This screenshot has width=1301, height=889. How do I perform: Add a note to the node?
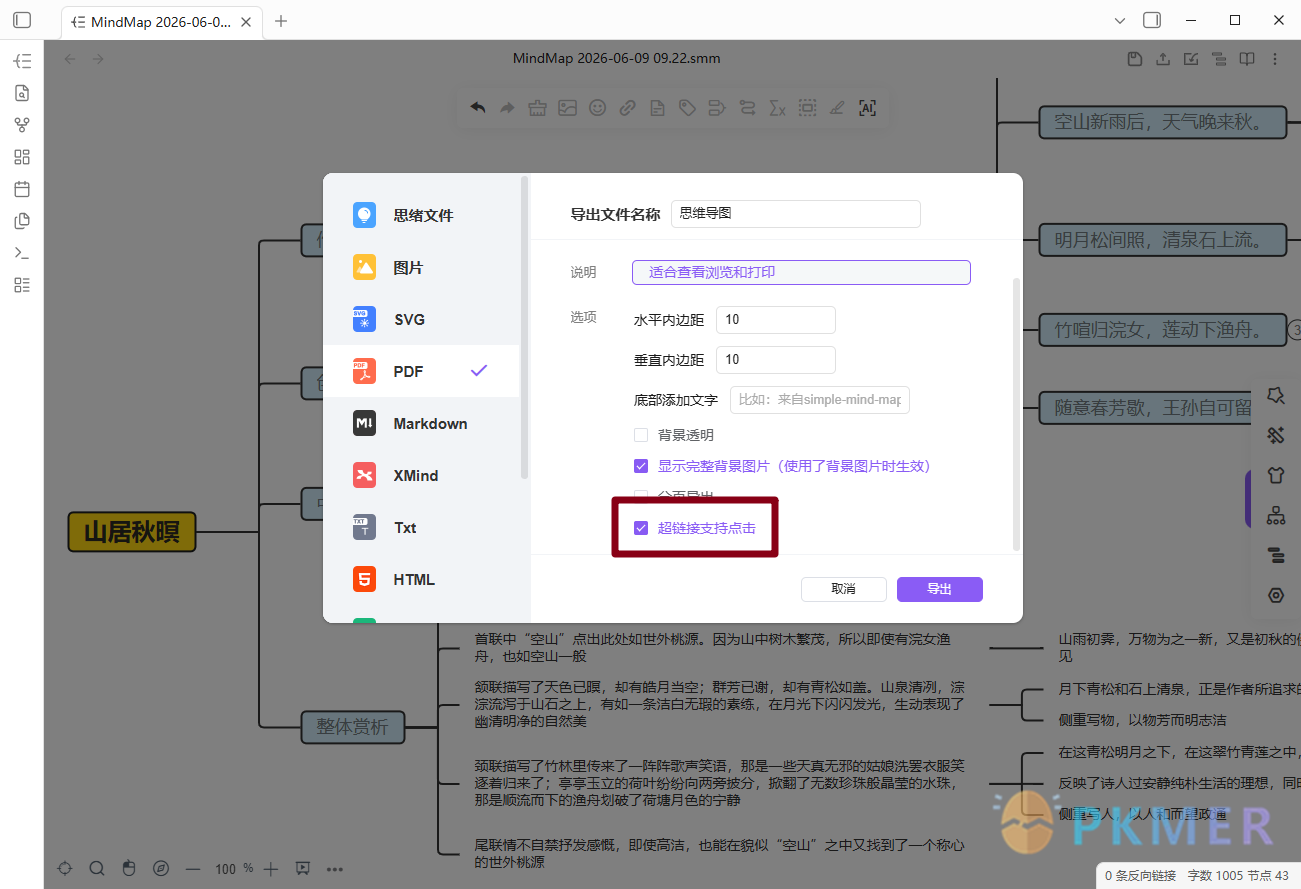(x=657, y=108)
